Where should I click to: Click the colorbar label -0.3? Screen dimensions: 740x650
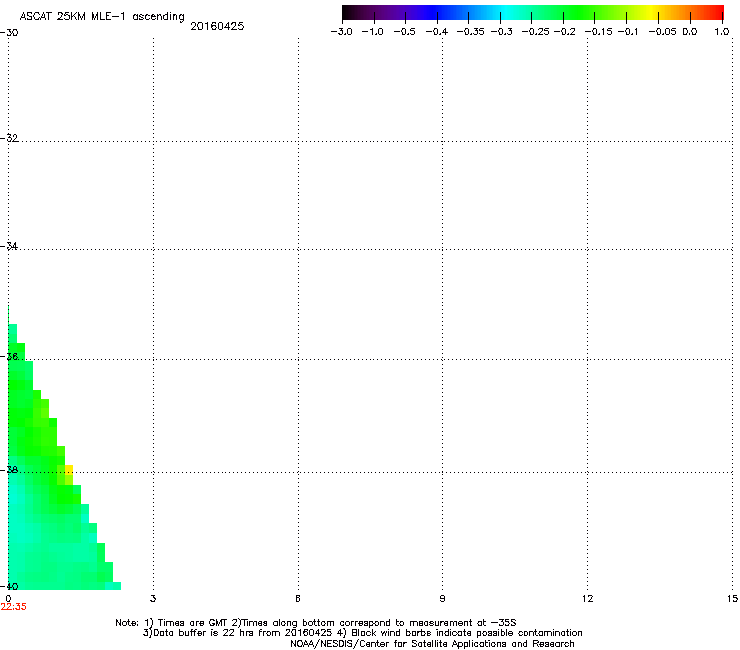click(x=502, y=32)
